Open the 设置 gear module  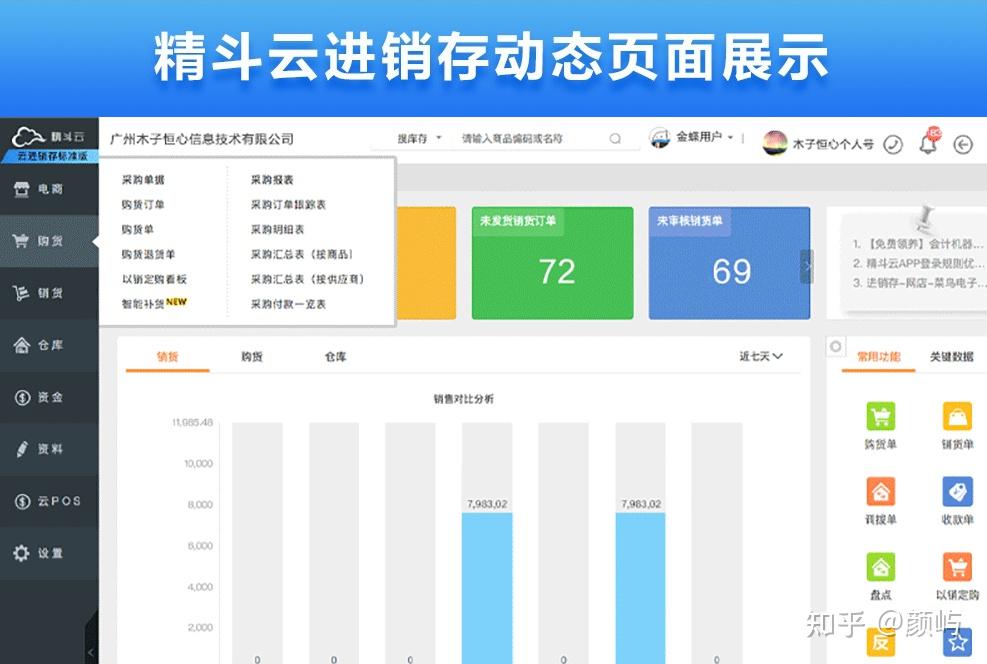tap(49, 553)
